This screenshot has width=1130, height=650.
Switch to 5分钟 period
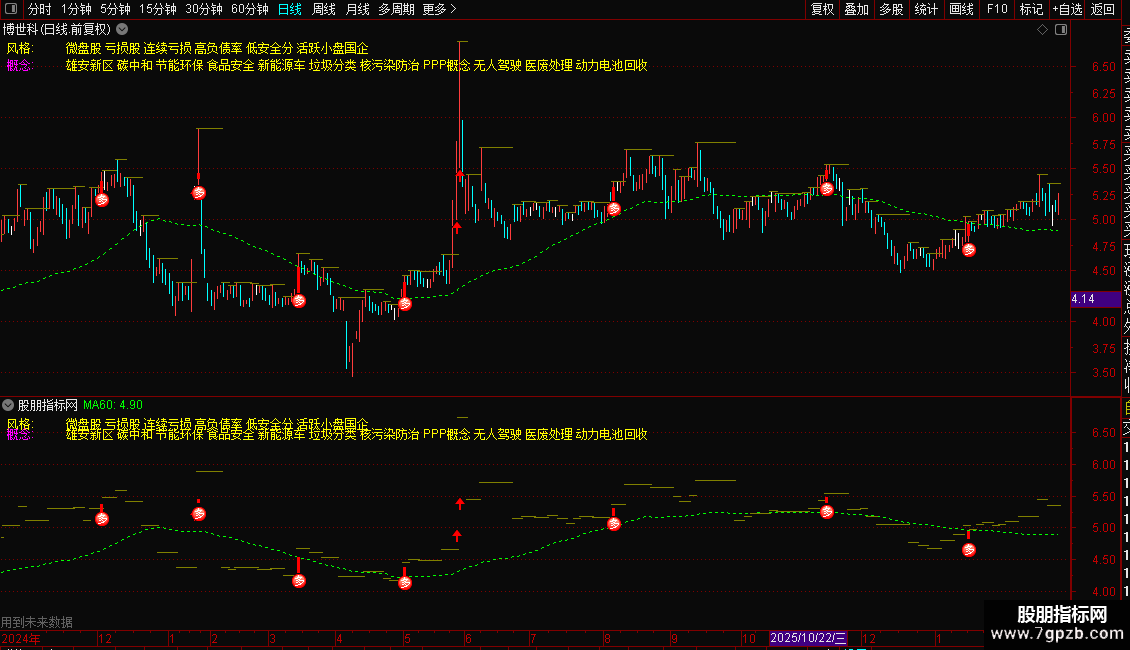[x=115, y=9]
